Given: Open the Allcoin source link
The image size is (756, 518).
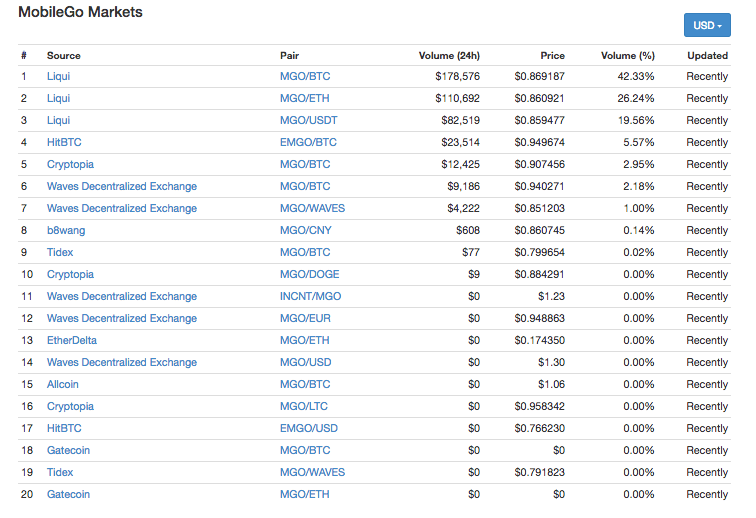Looking at the screenshot, I should tap(63, 384).
